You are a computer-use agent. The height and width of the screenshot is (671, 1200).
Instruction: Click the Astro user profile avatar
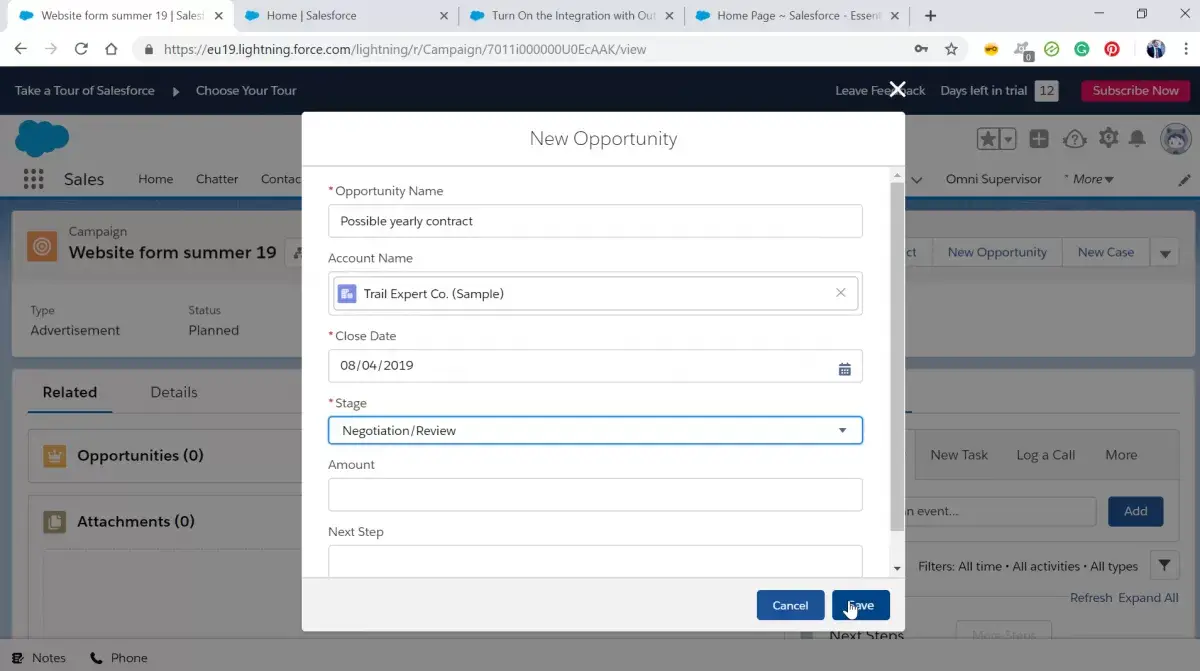(1175, 139)
